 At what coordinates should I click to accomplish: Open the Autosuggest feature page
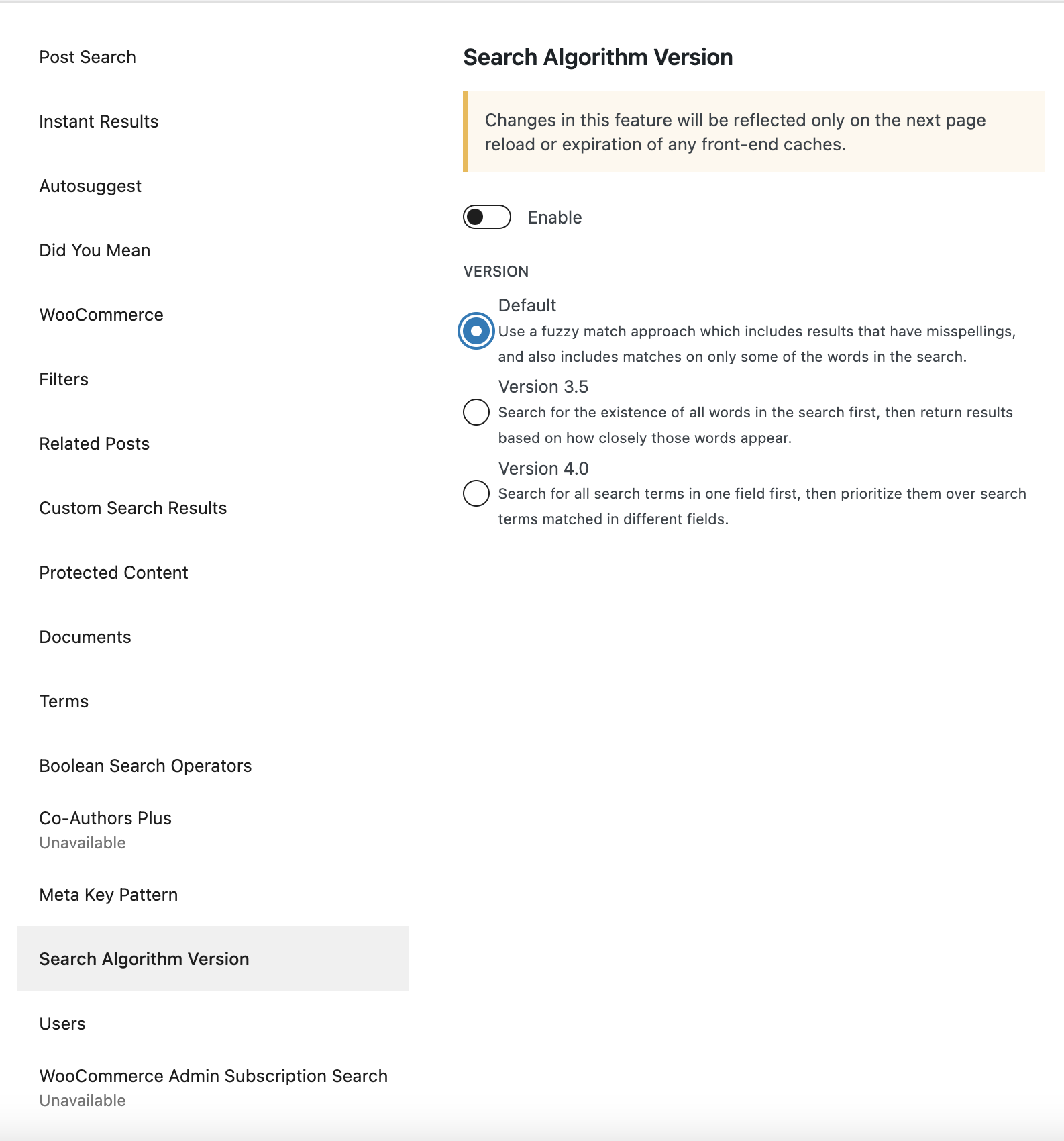coord(90,186)
